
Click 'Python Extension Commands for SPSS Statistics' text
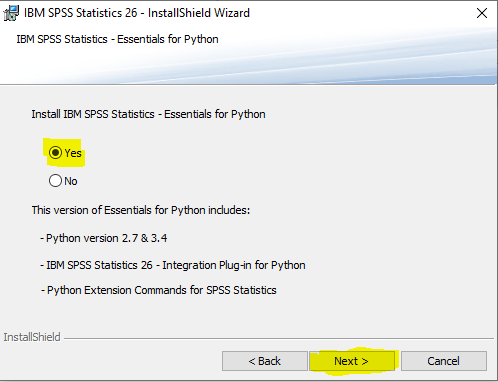159,290
